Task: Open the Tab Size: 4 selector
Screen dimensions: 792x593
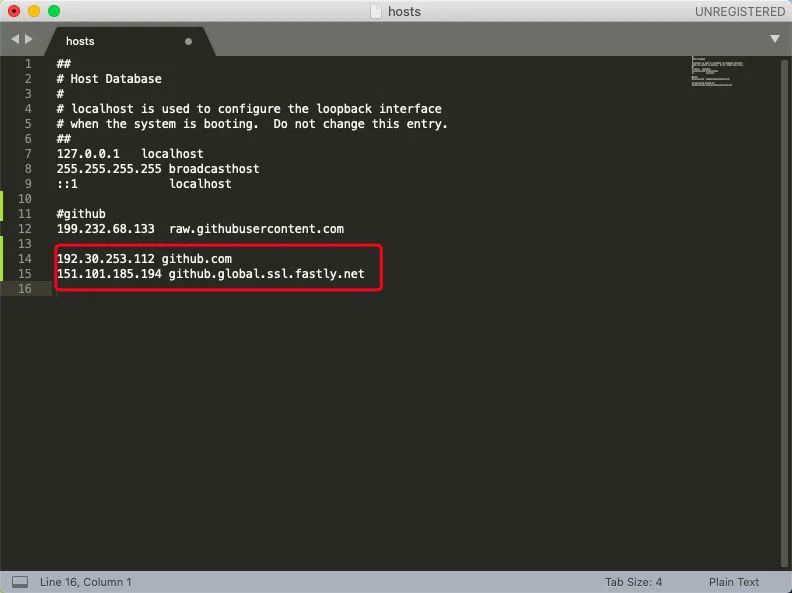Action: [x=633, y=582]
